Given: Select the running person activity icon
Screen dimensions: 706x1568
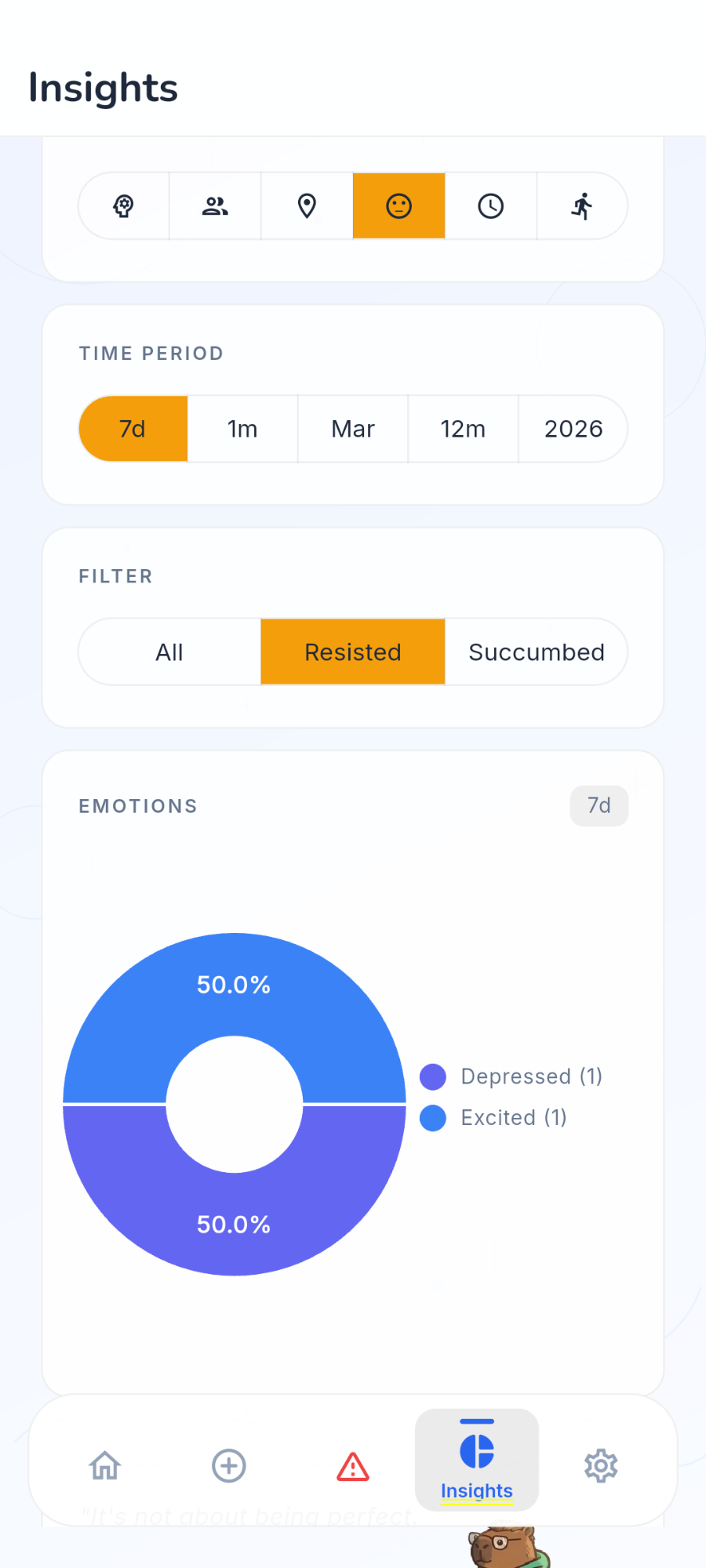Looking at the screenshot, I should pos(582,205).
